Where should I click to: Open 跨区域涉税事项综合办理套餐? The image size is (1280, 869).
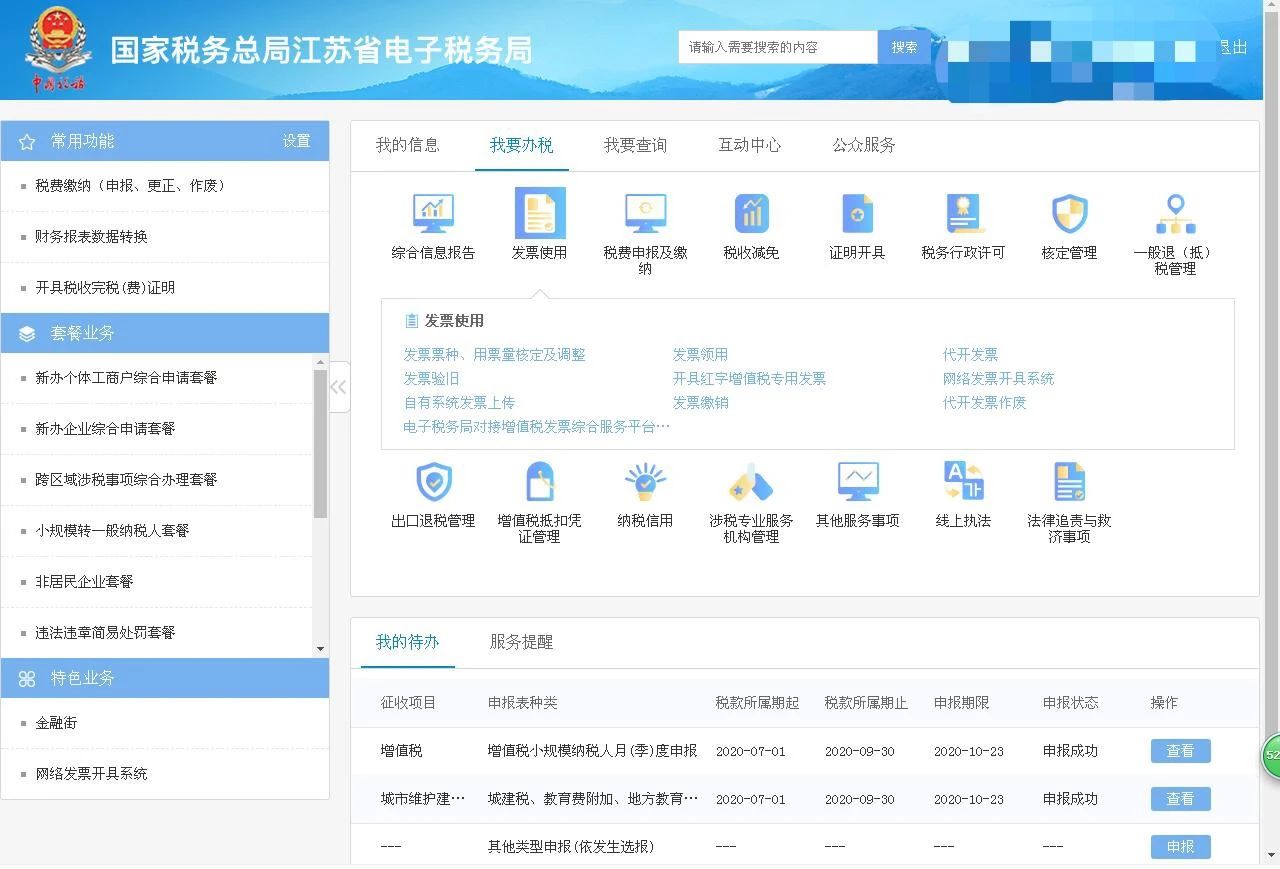pos(126,480)
